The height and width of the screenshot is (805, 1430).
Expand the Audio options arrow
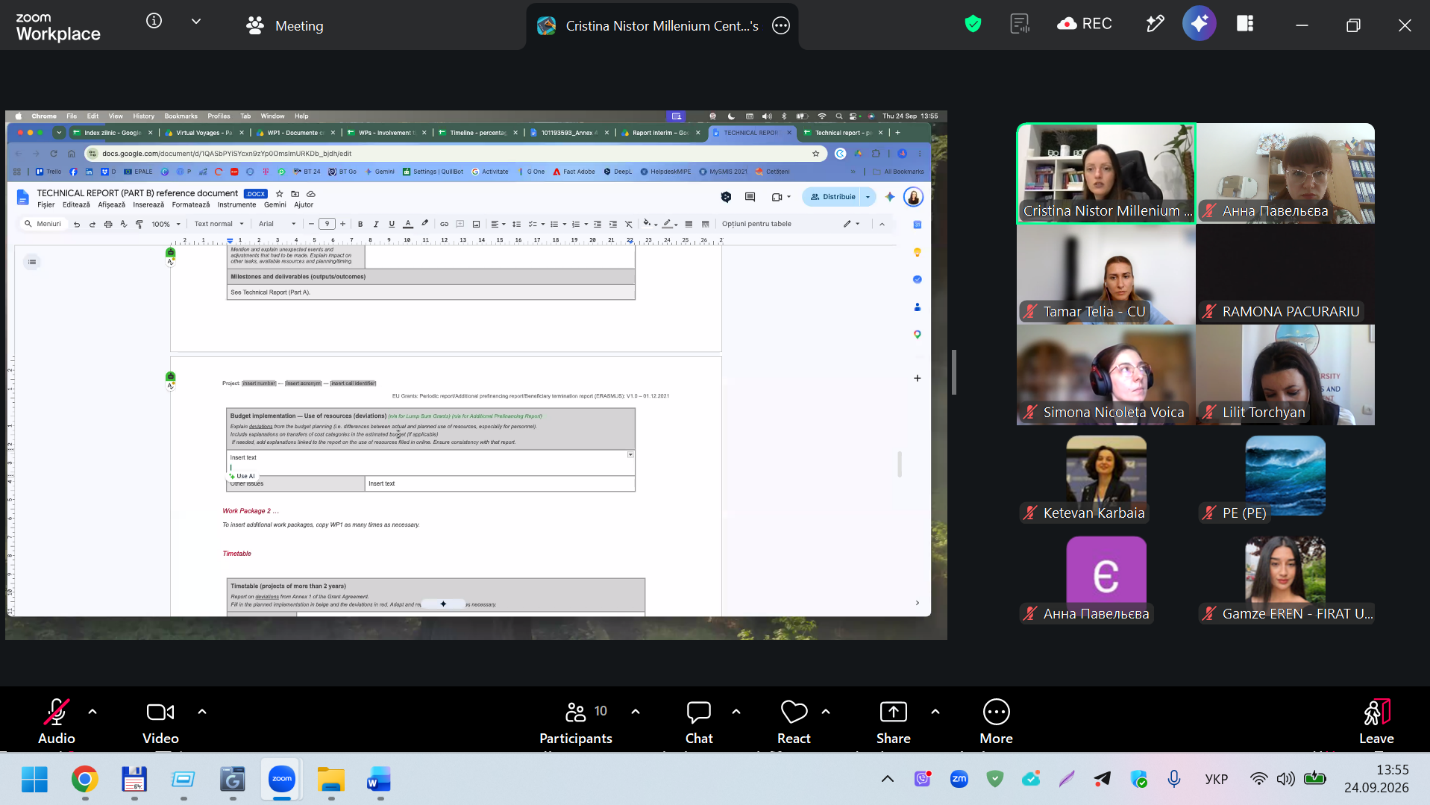[93, 712]
